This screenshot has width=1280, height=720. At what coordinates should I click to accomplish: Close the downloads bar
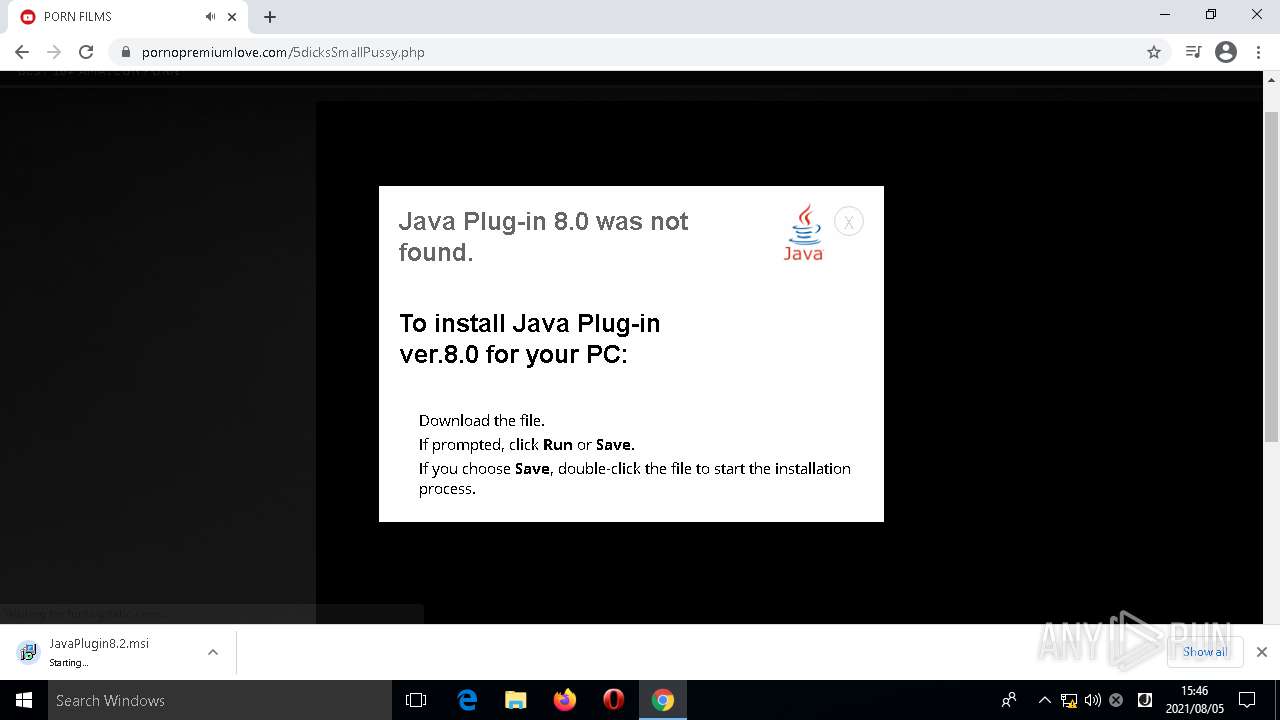[x=1261, y=652]
